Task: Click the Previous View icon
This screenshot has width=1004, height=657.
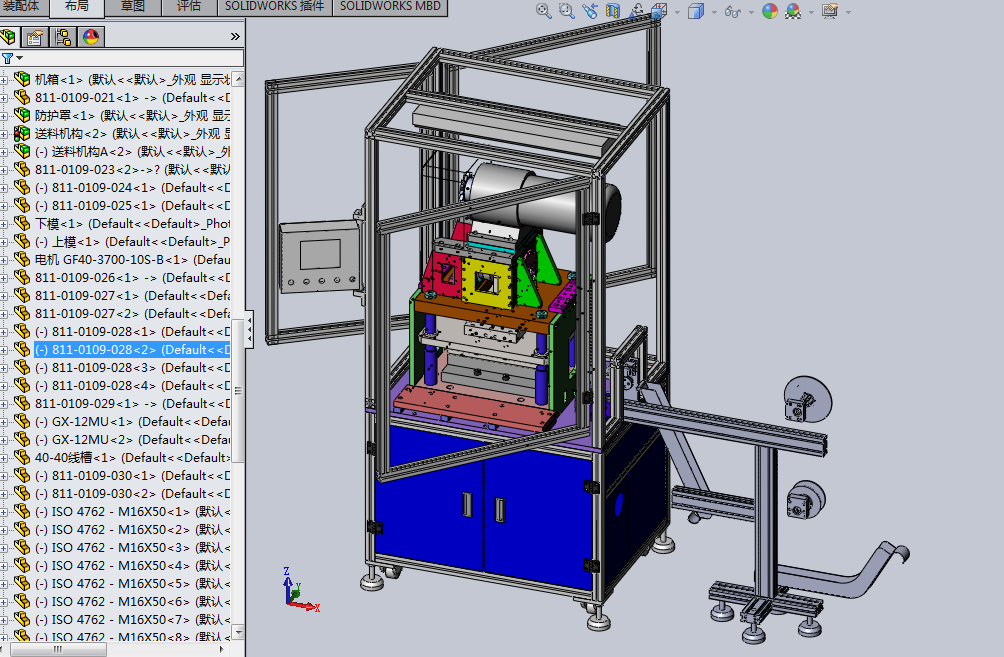Action: pyautogui.click(x=590, y=11)
